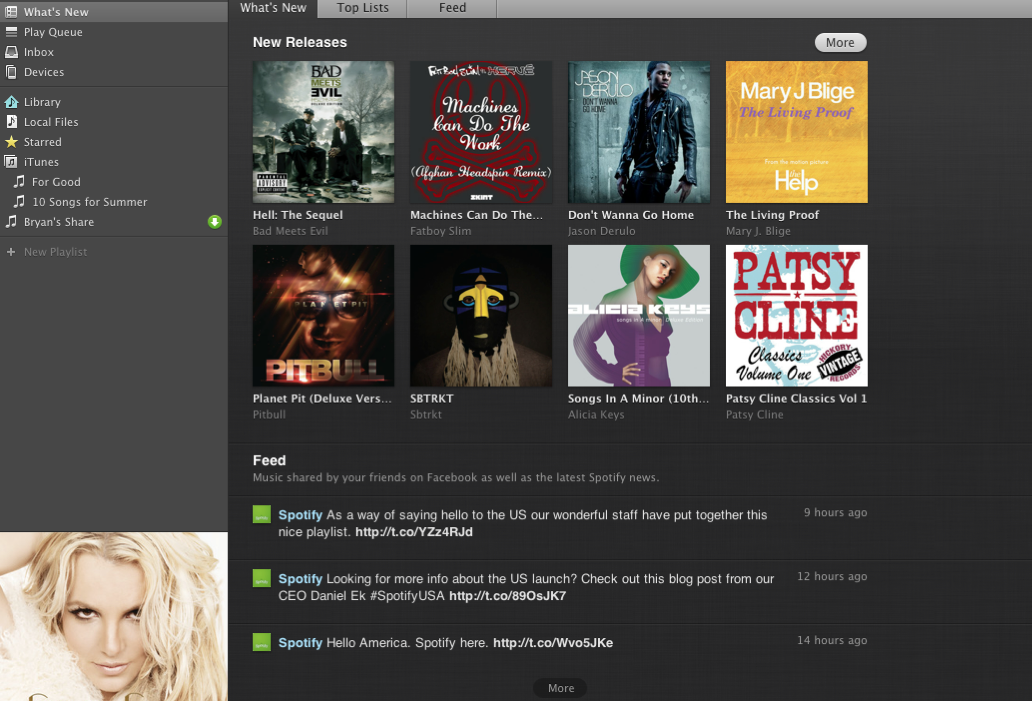The height and width of the screenshot is (701, 1032).
Task: Click the Library house icon
Action: (x=11, y=101)
